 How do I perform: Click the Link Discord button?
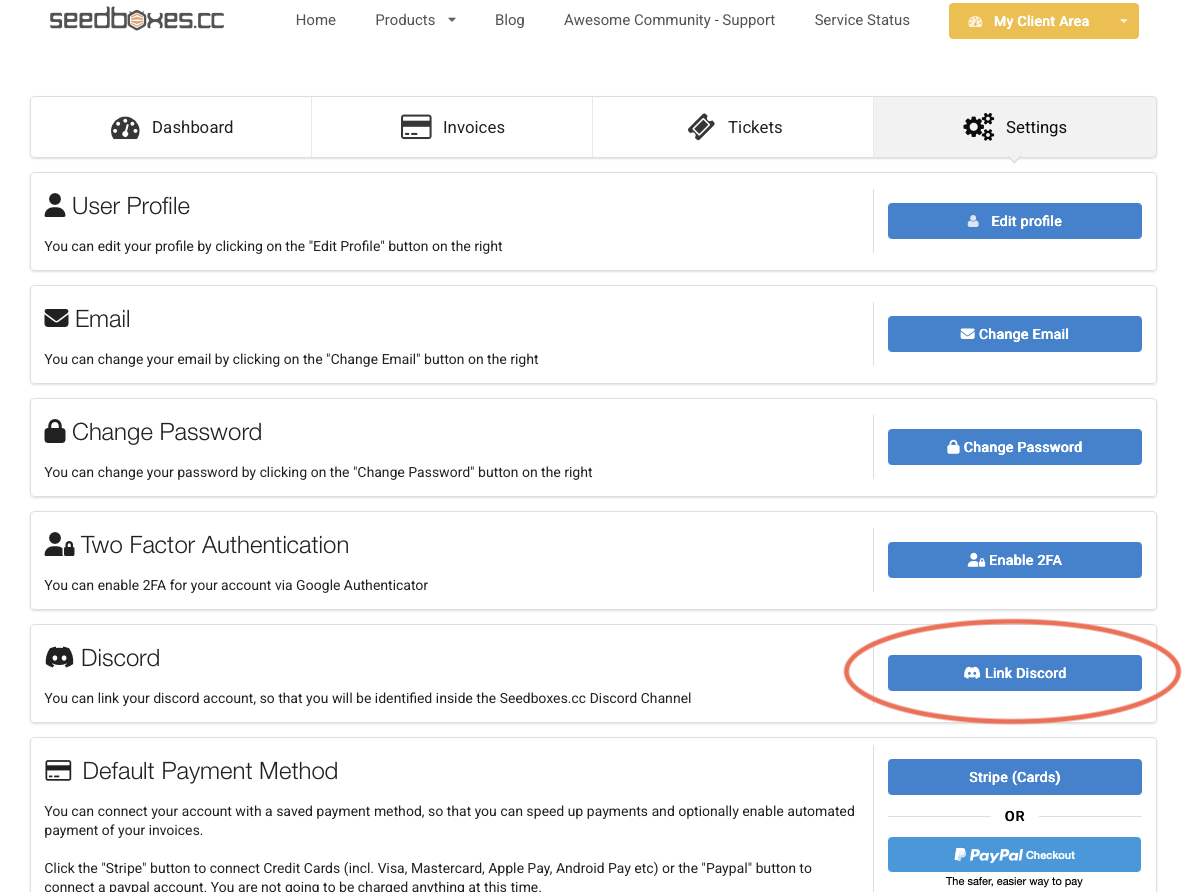click(x=1014, y=673)
